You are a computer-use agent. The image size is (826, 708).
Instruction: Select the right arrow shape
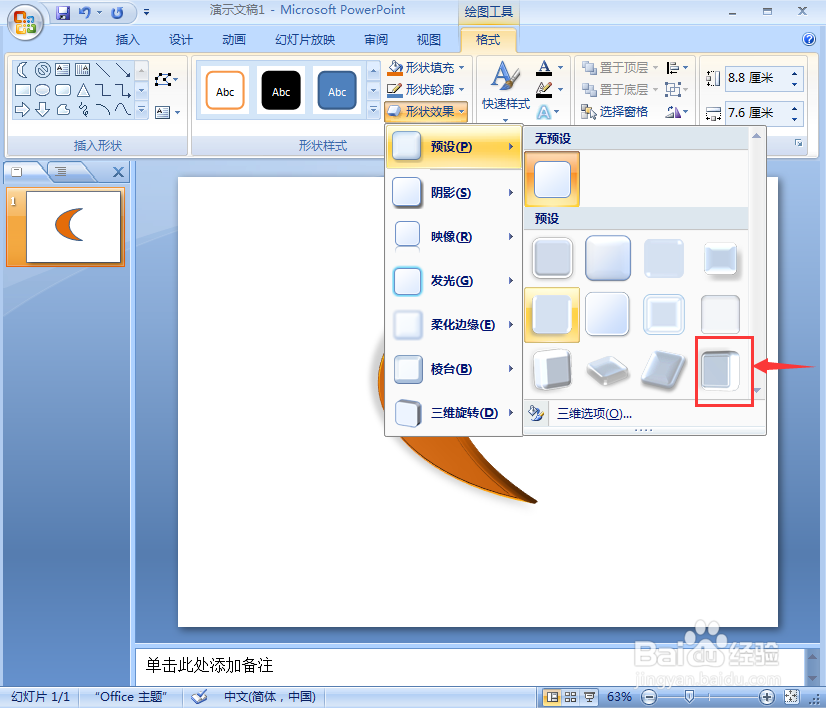click(x=22, y=110)
